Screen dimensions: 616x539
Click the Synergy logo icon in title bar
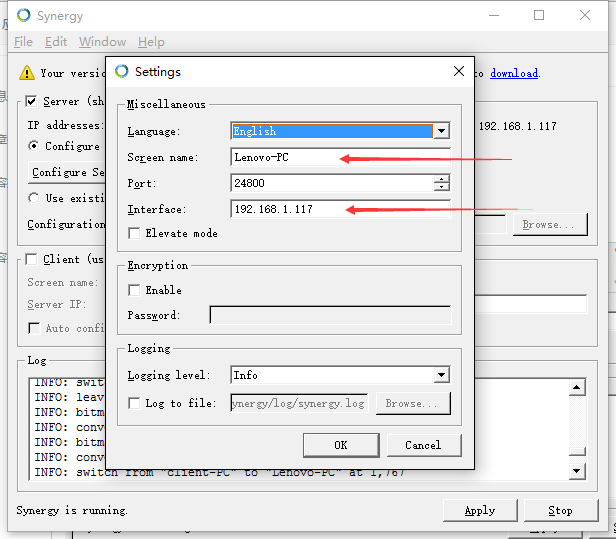pos(24,15)
